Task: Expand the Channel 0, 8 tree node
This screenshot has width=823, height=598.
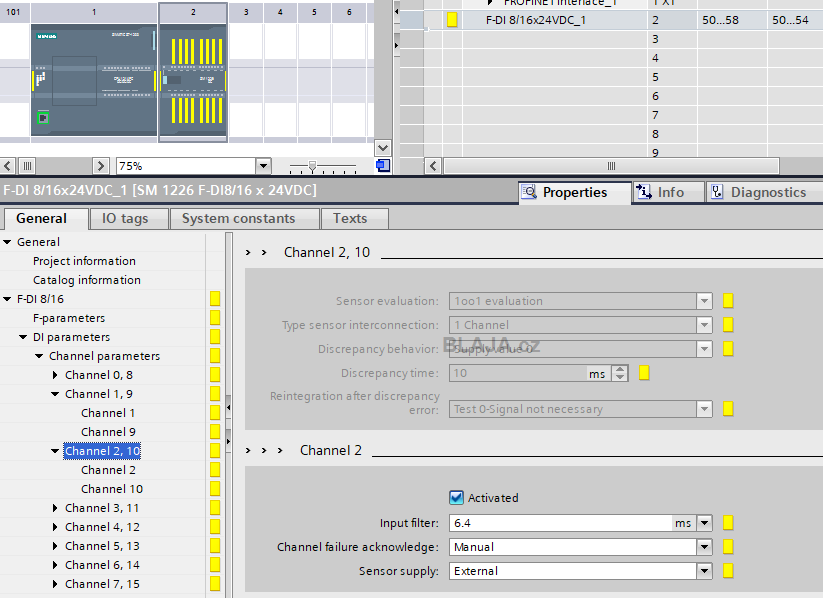Action: [55, 375]
